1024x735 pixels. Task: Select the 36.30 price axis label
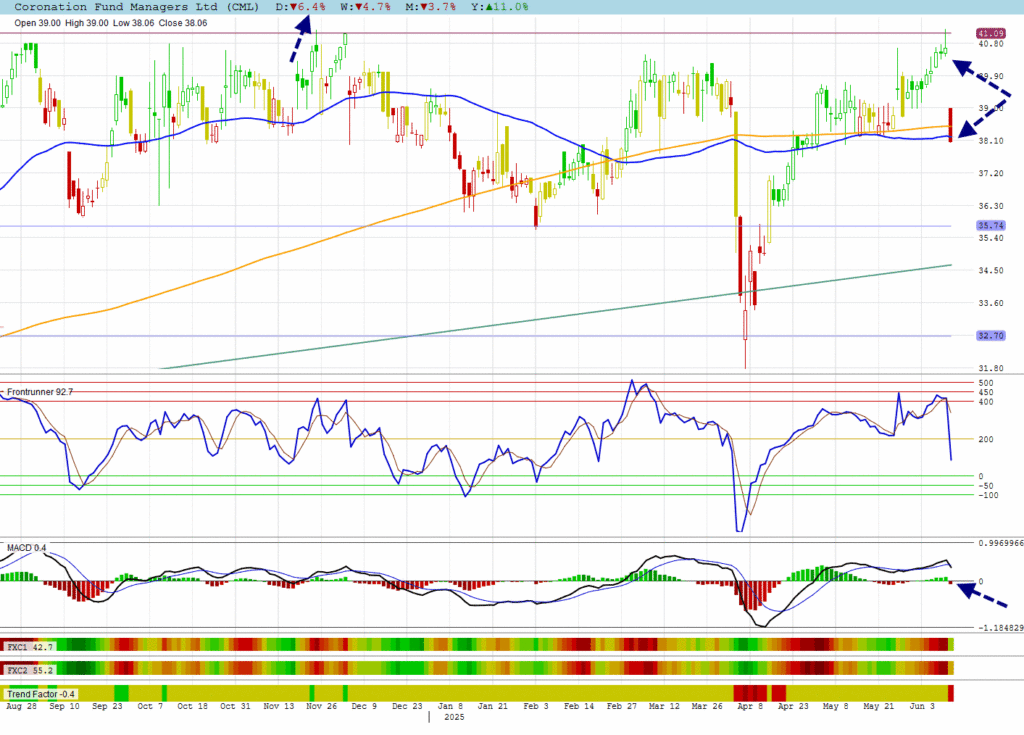pyautogui.click(x=991, y=206)
